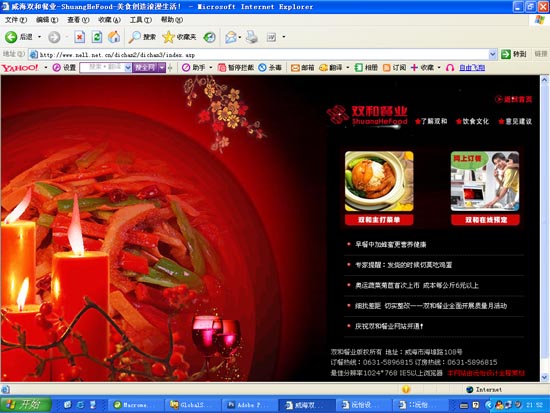Open the Search magnifier in the toolbar
Image resolution: width=550 pixels, height=413 pixels.
[x=134, y=37]
